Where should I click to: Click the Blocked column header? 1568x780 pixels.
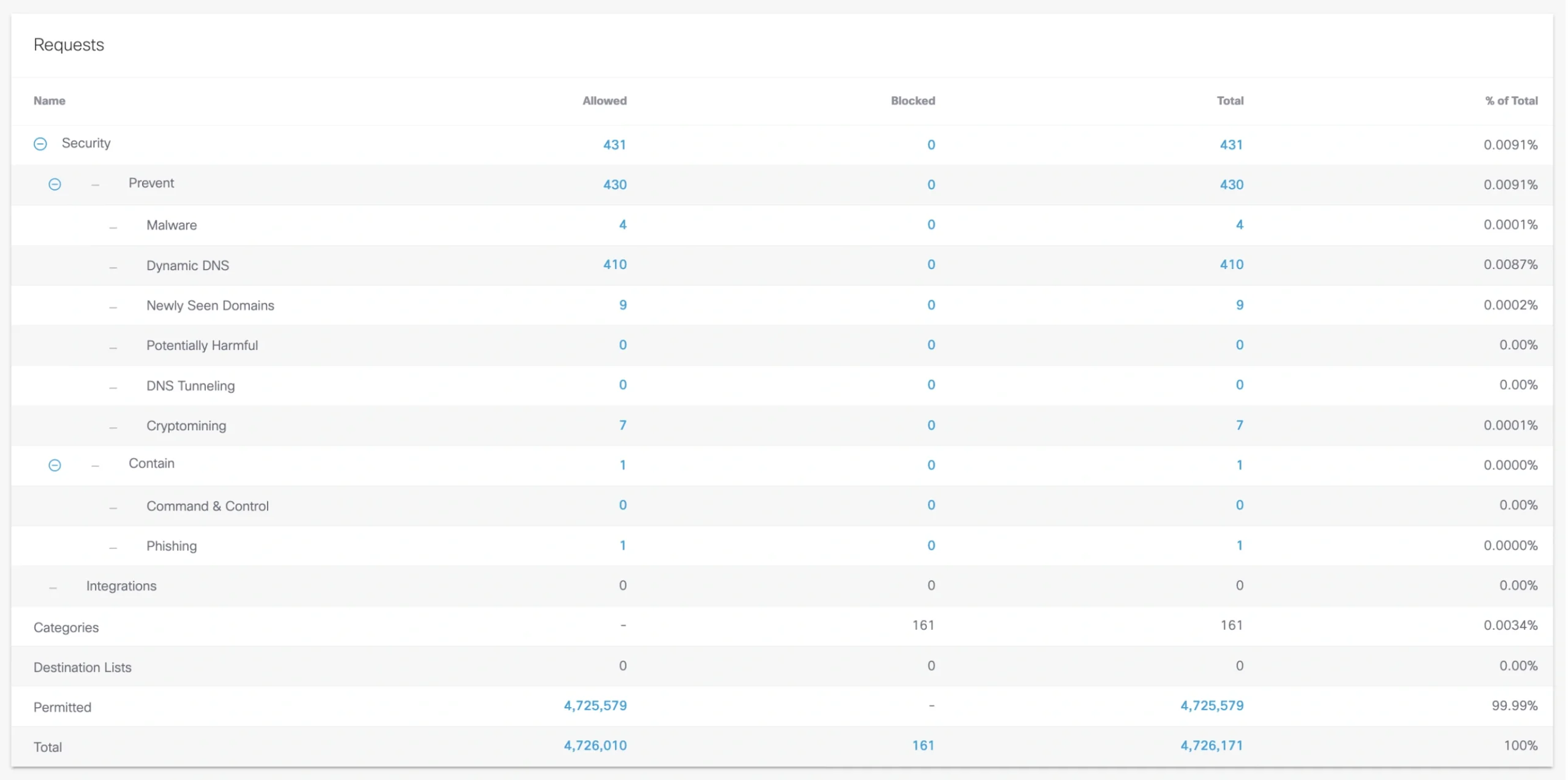click(913, 101)
